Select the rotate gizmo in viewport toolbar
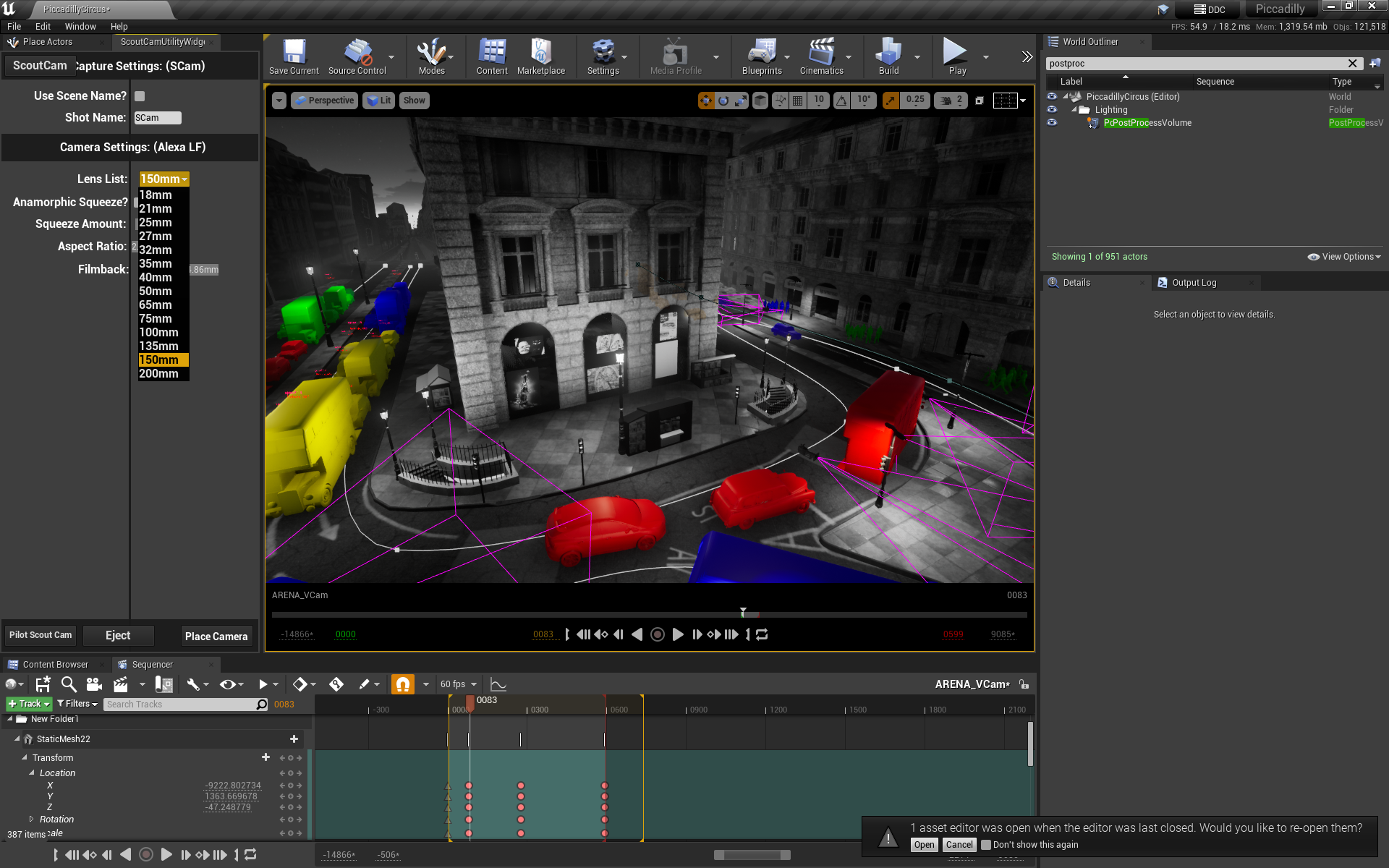The image size is (1389, 868). (723, 101)
